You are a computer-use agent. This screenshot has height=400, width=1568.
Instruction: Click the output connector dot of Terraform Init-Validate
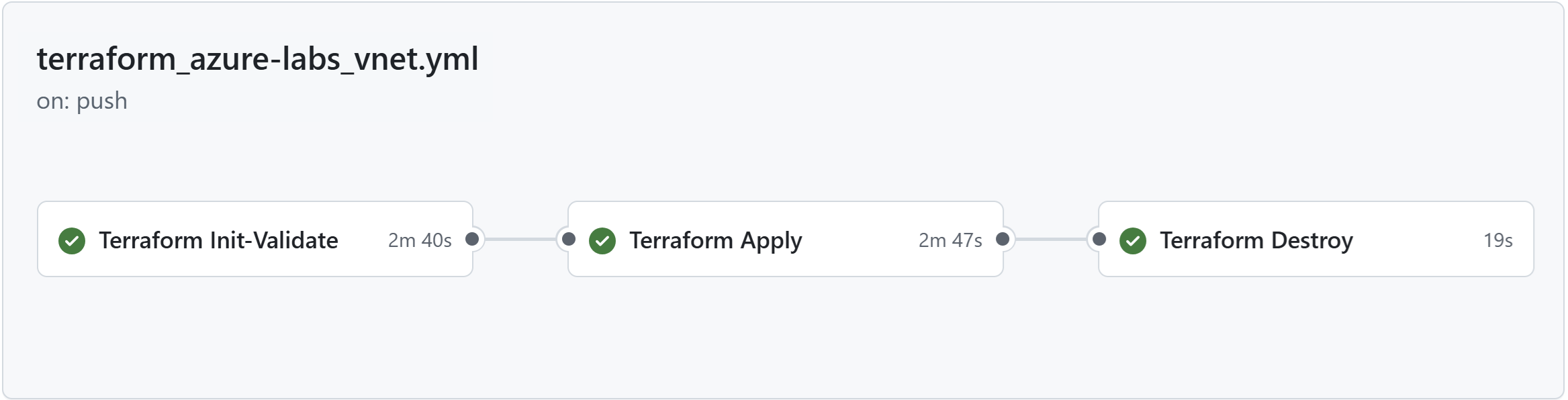click(x=472, y=239)
